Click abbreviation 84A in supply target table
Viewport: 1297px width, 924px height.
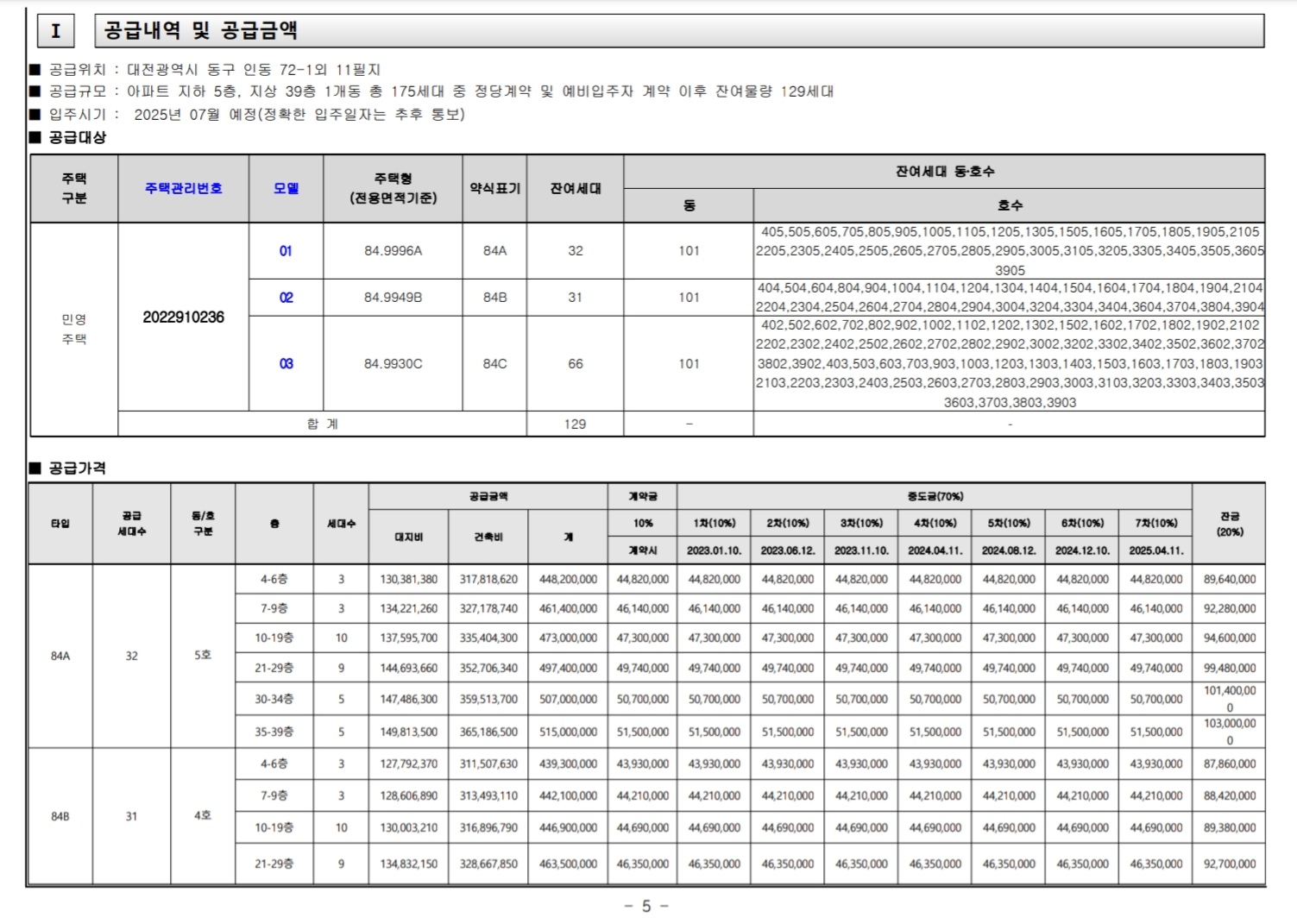(494, 251)
